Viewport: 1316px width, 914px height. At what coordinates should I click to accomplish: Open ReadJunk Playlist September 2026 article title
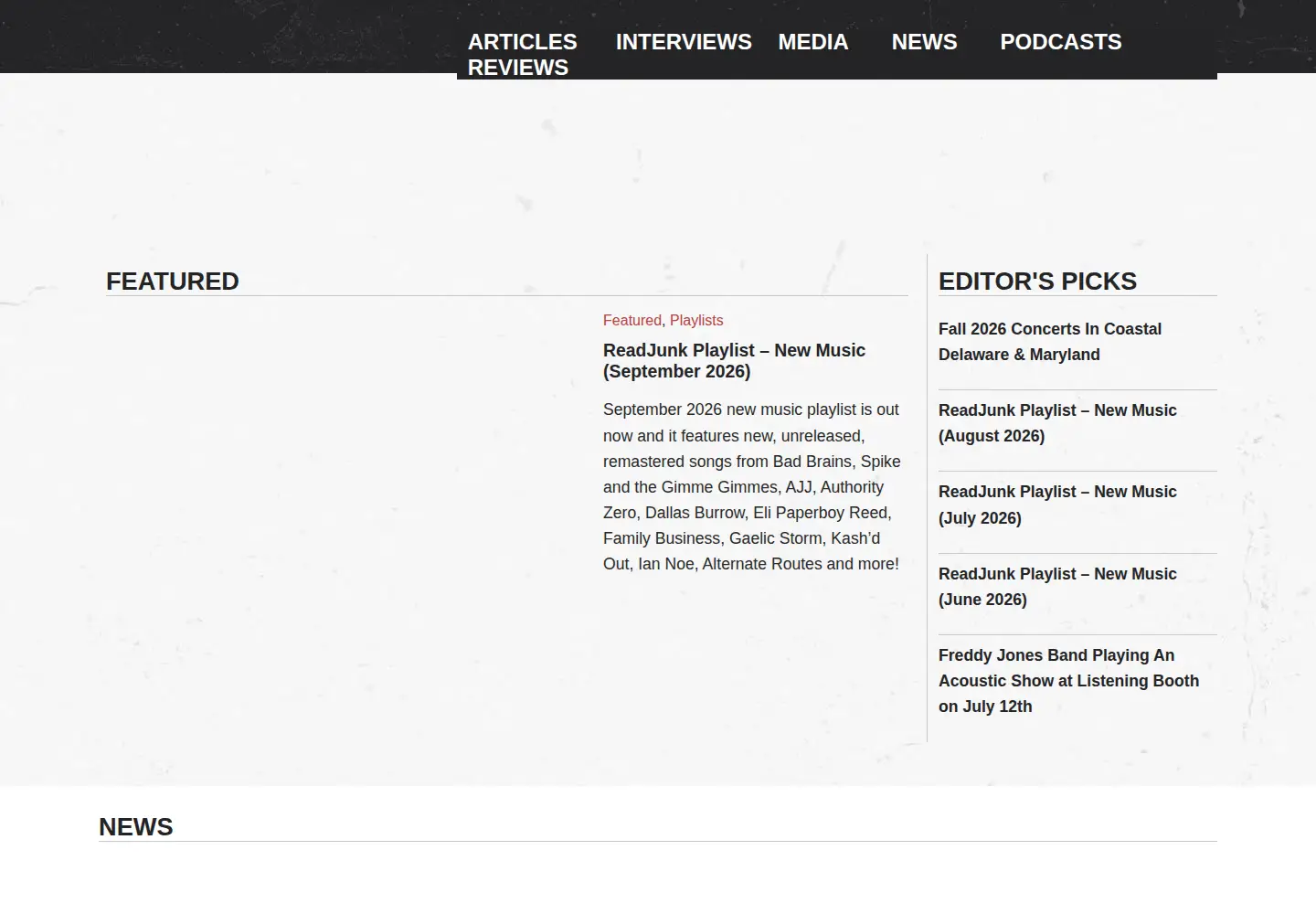[x=734, y=361]
